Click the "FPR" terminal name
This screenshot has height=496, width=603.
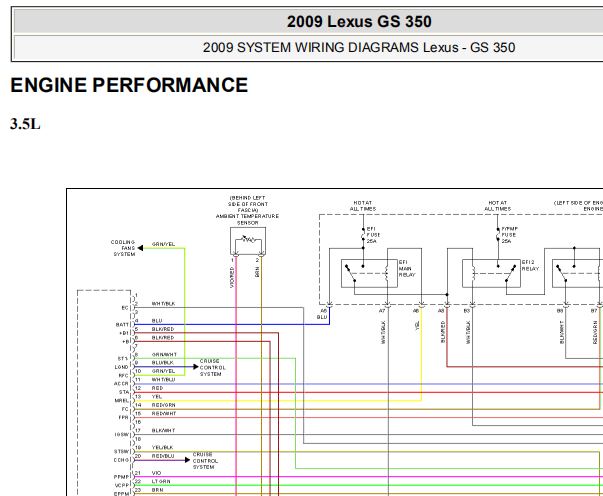[x=123, y=418]
